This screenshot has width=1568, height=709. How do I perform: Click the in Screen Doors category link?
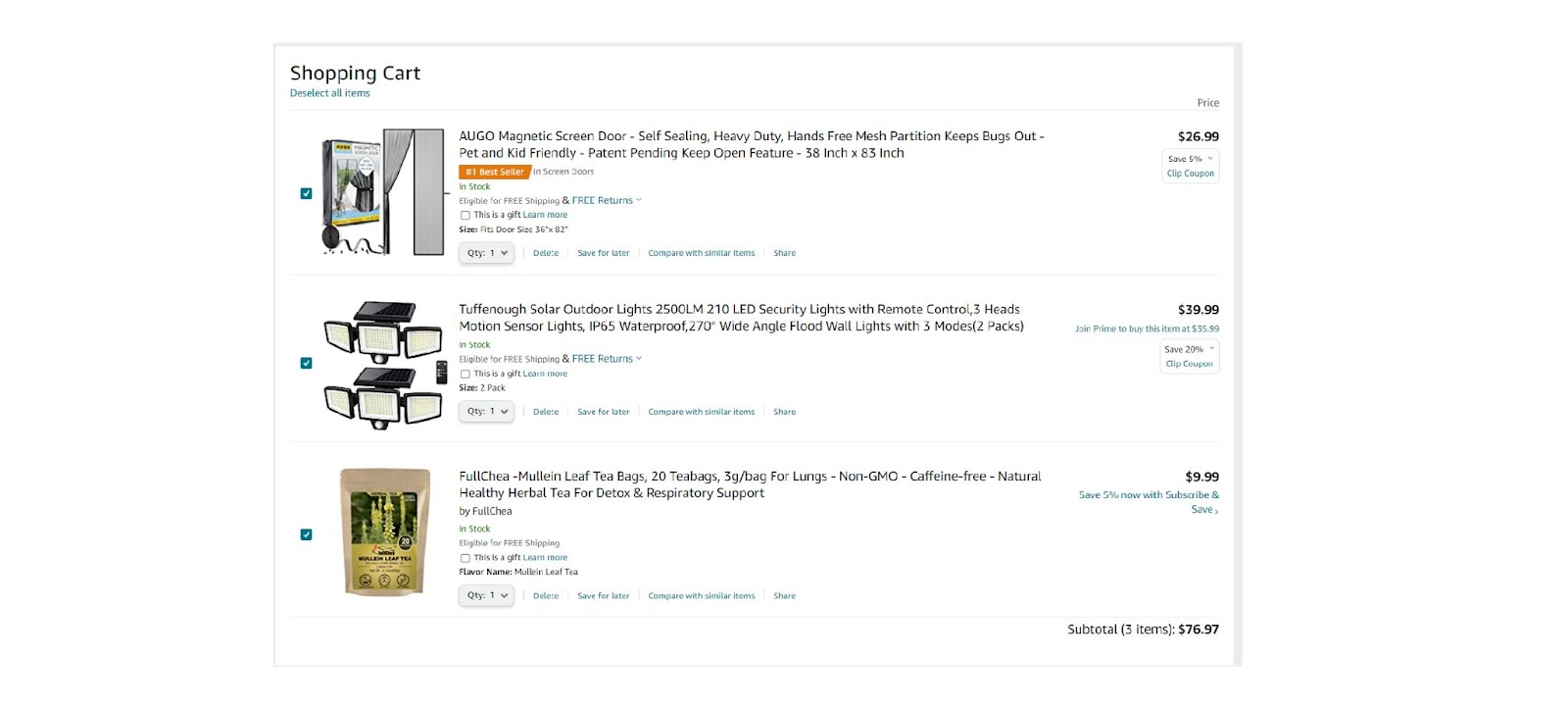pyautogui.click(x=563, y=172)
